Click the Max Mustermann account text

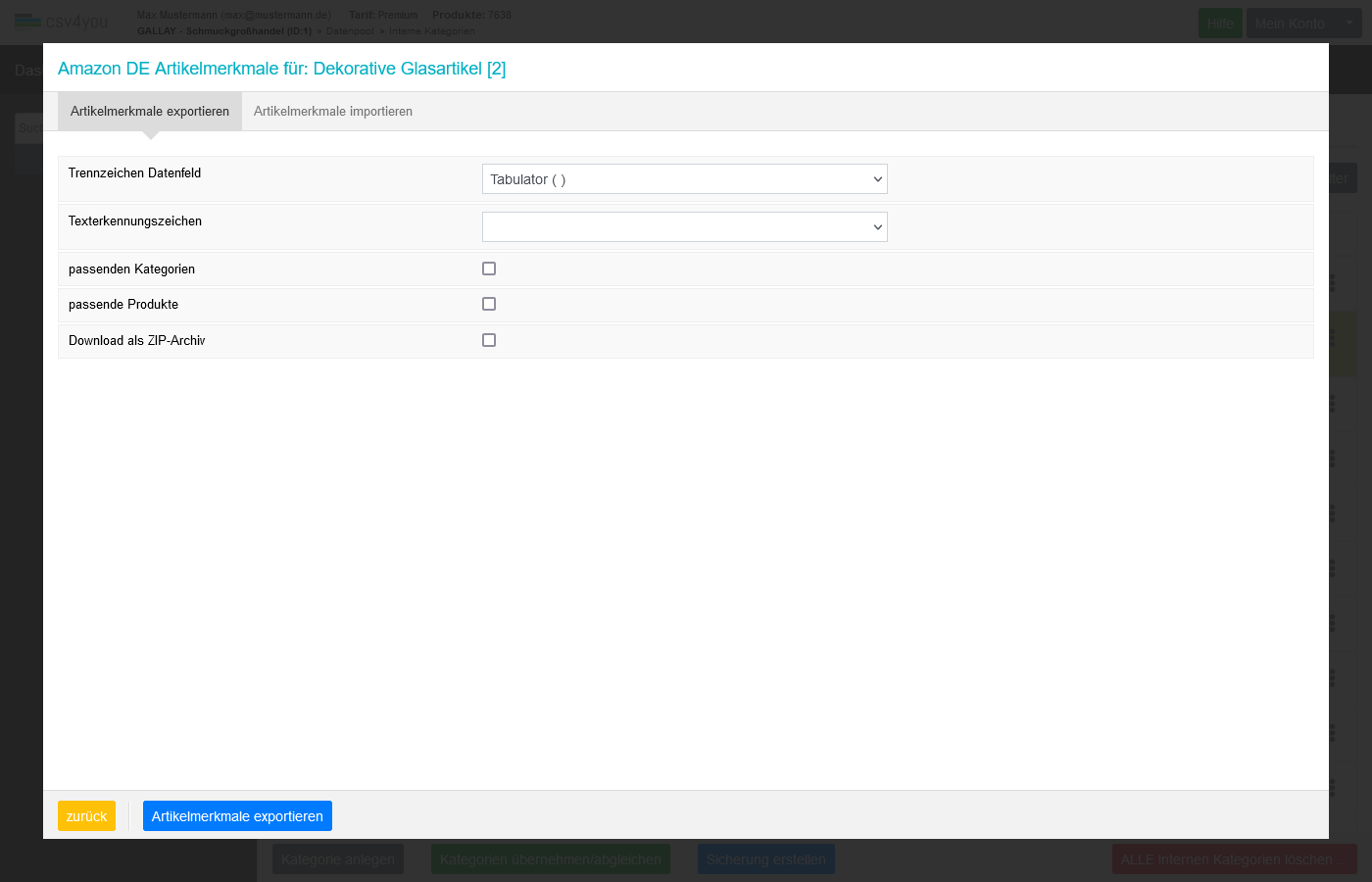coord(233,15)
